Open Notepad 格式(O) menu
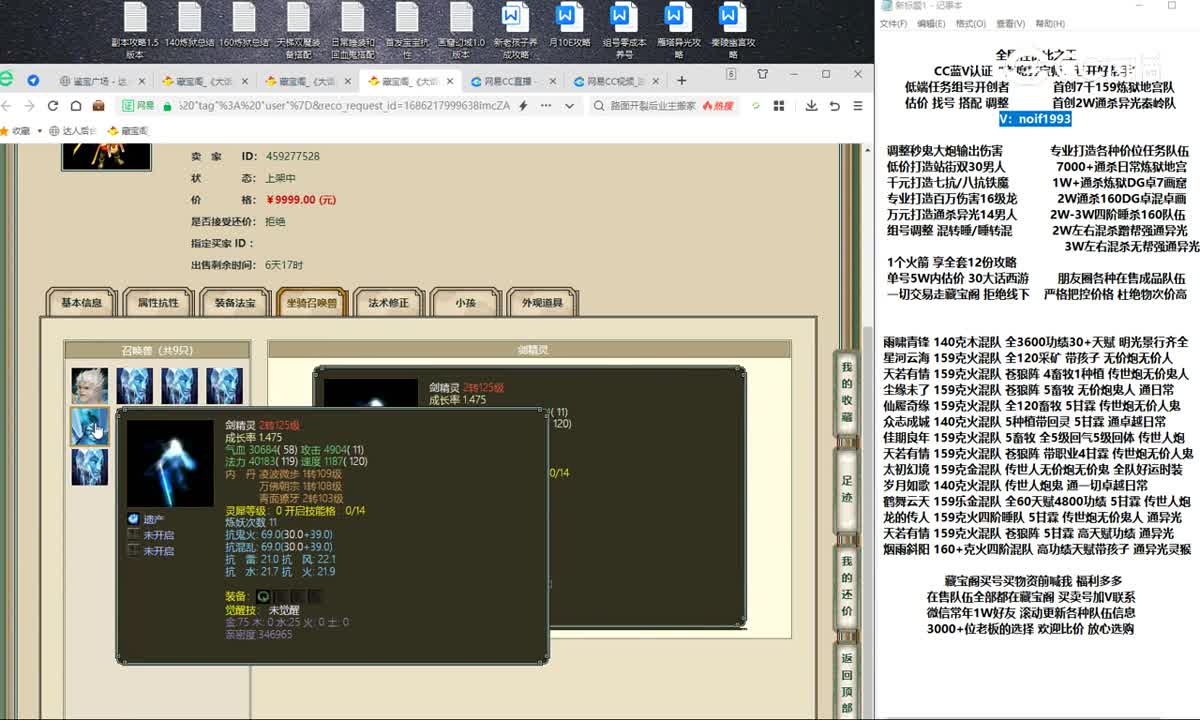1200x720 pixels. tap(970, 24)
